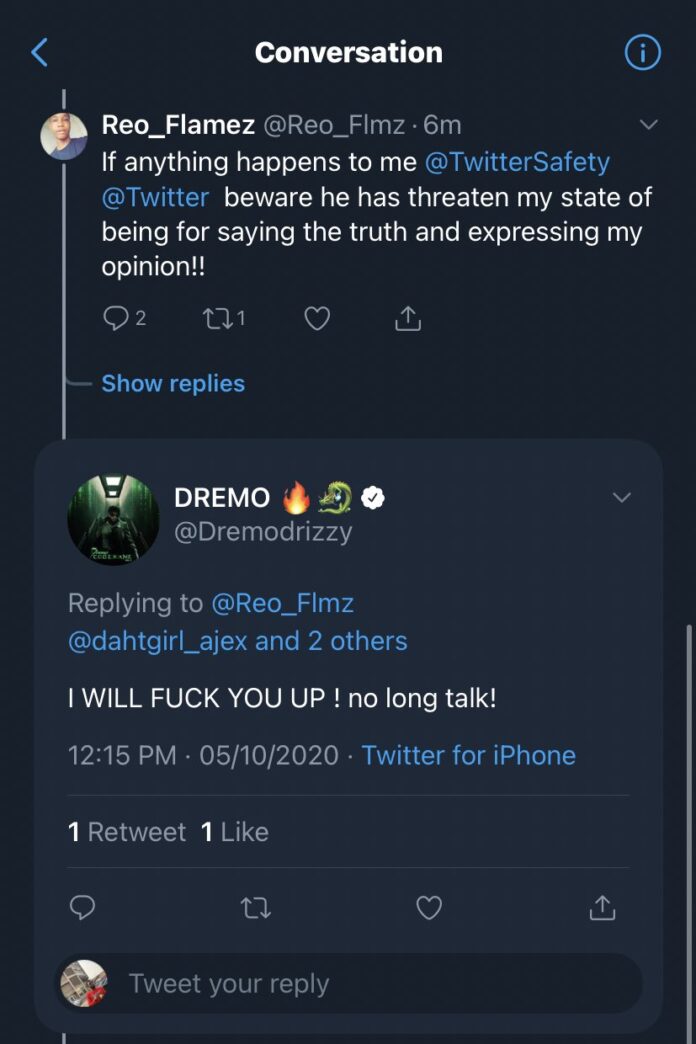This screenshot has height=1044, width=696.
Task: View the 1 Retweet list
Action: point(127,832)
